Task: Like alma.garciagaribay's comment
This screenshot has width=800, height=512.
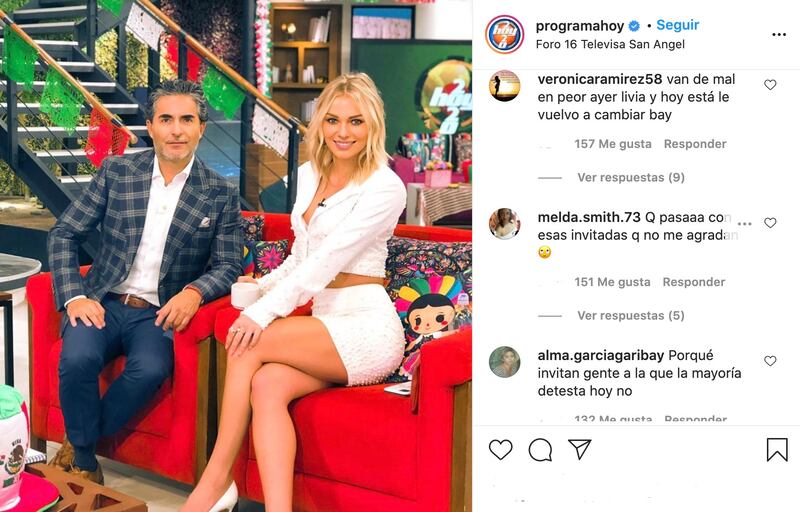Action: (x=770, y=361)
